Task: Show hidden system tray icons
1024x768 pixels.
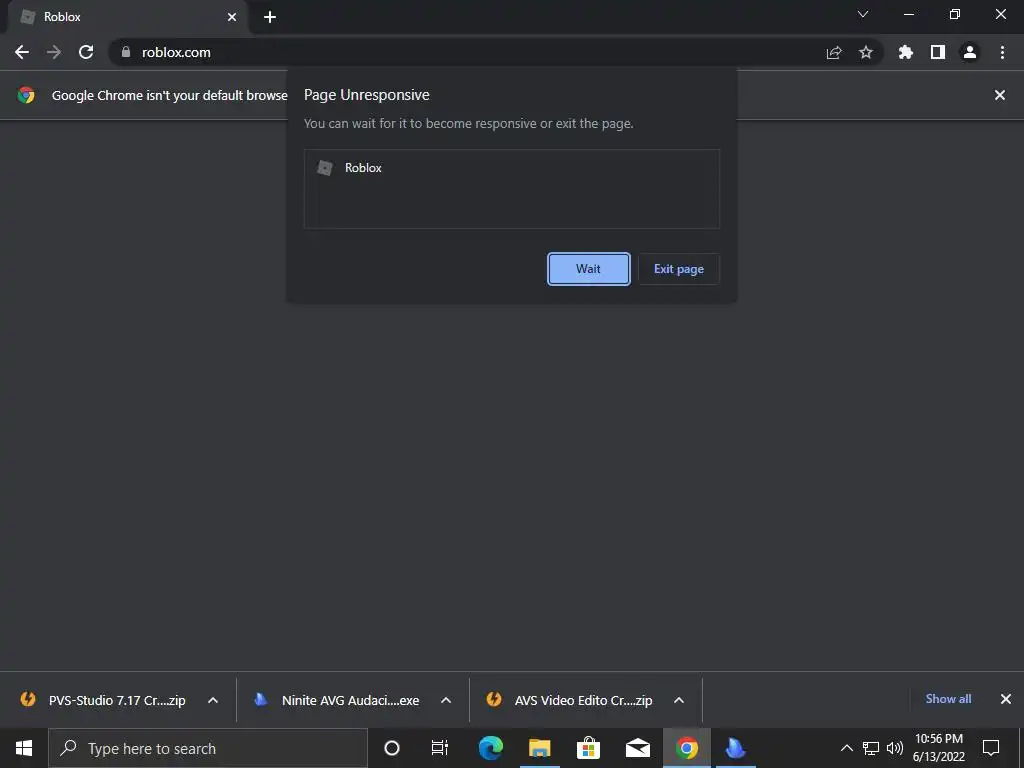Action: pos(846,748)
